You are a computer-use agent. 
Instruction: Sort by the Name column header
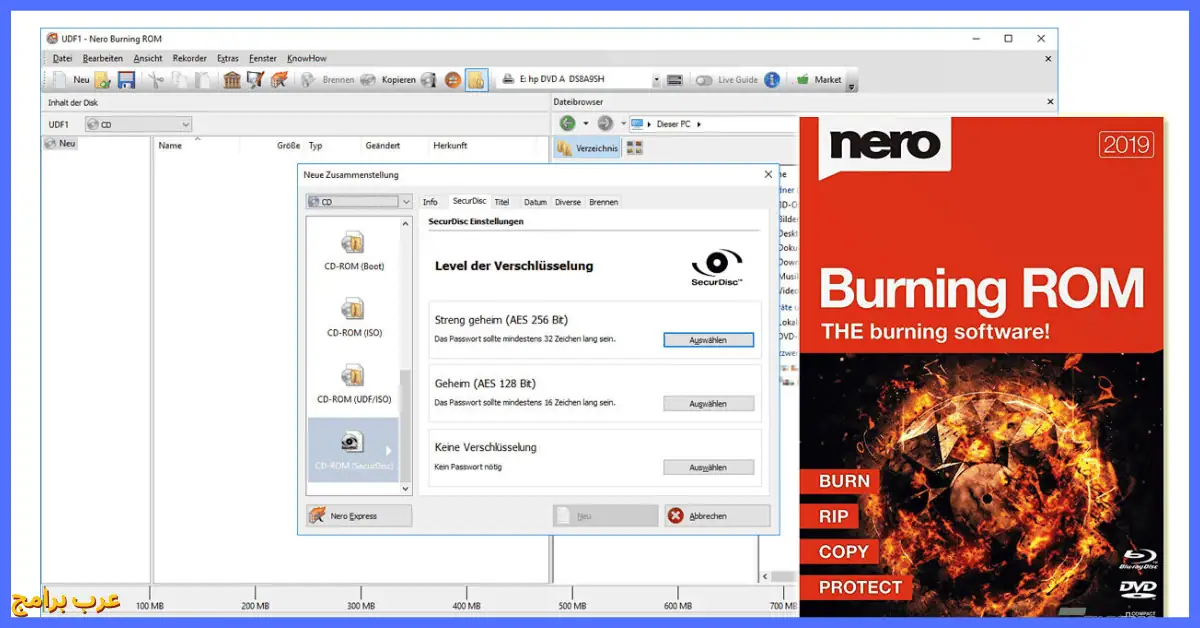pyautogui.click(x=170, y=146)
